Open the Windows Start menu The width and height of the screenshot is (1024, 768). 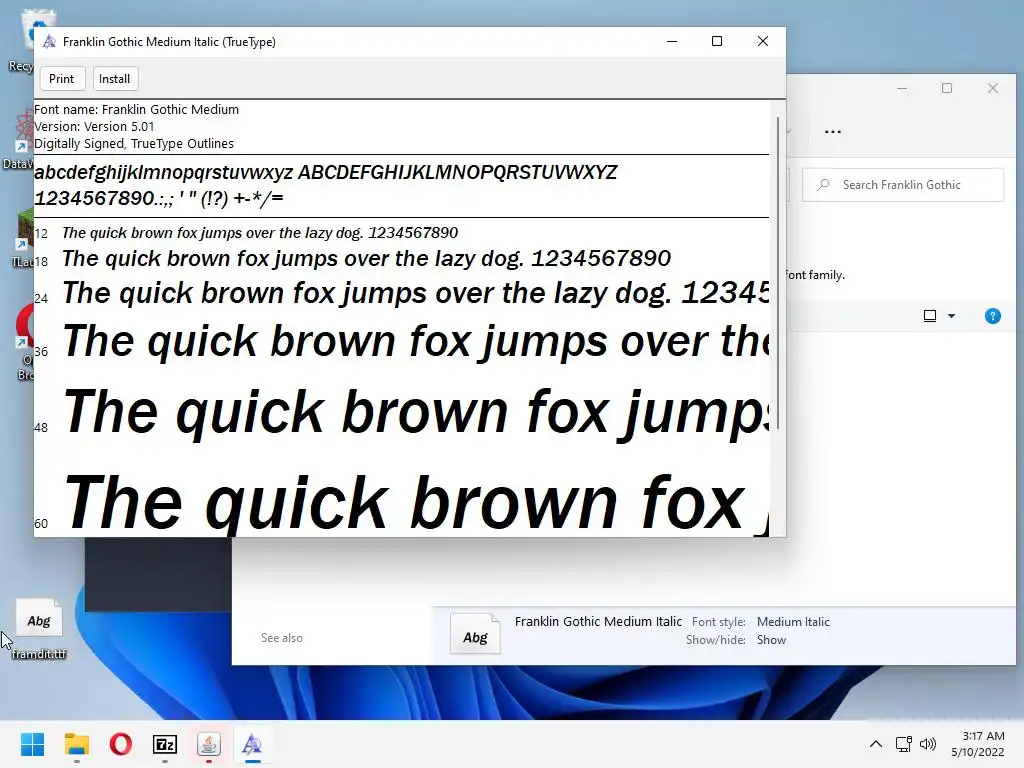[x=33, y=744]
